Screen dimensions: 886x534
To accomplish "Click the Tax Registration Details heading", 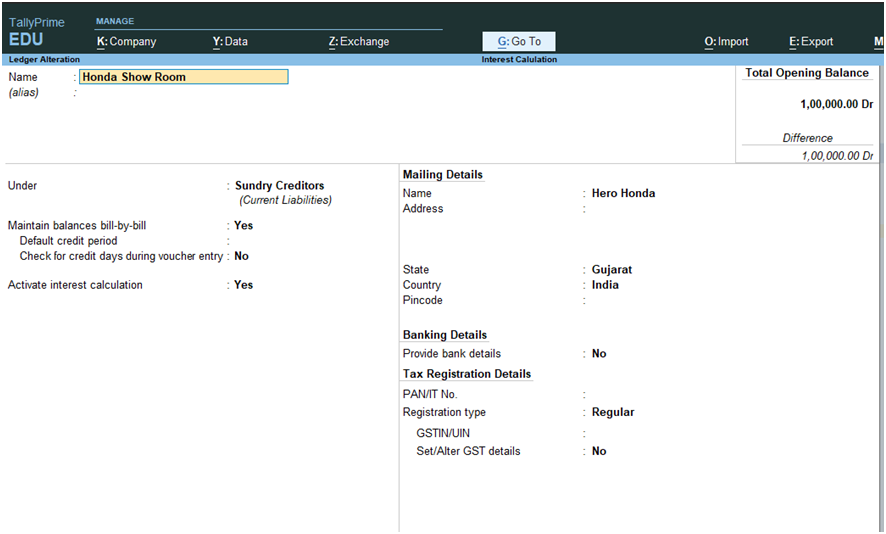I will tap(467, 374).
